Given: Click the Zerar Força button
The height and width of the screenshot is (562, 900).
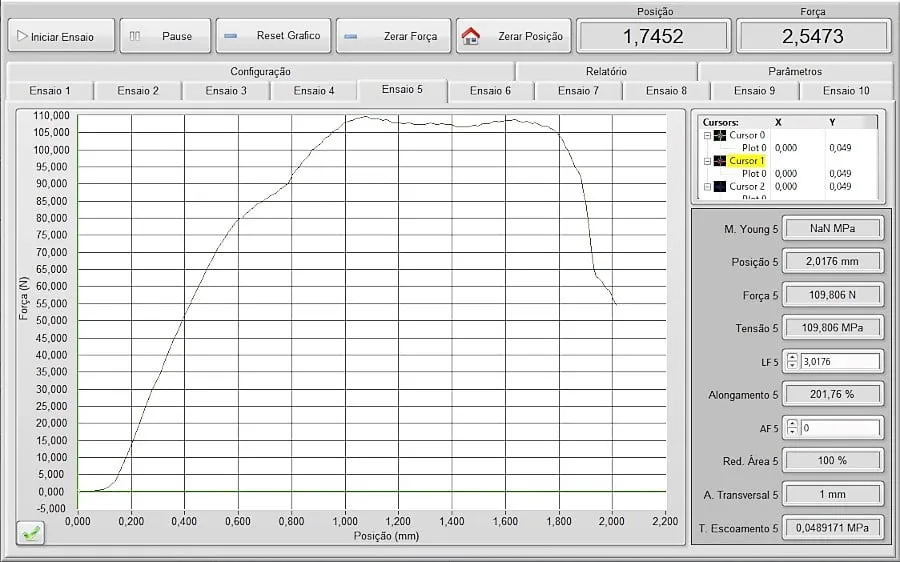Looking at the screenshot, I should (x=393, y=36).
